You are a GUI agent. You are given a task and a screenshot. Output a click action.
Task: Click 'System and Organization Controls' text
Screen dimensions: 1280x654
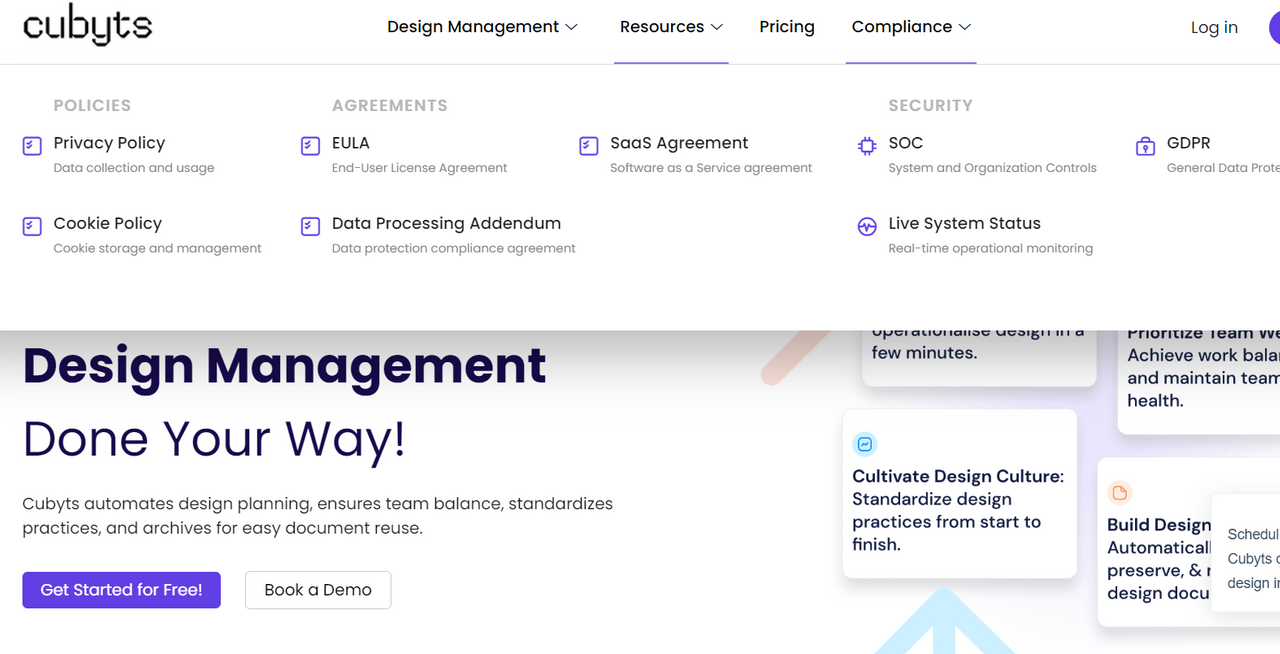(992, 168)
